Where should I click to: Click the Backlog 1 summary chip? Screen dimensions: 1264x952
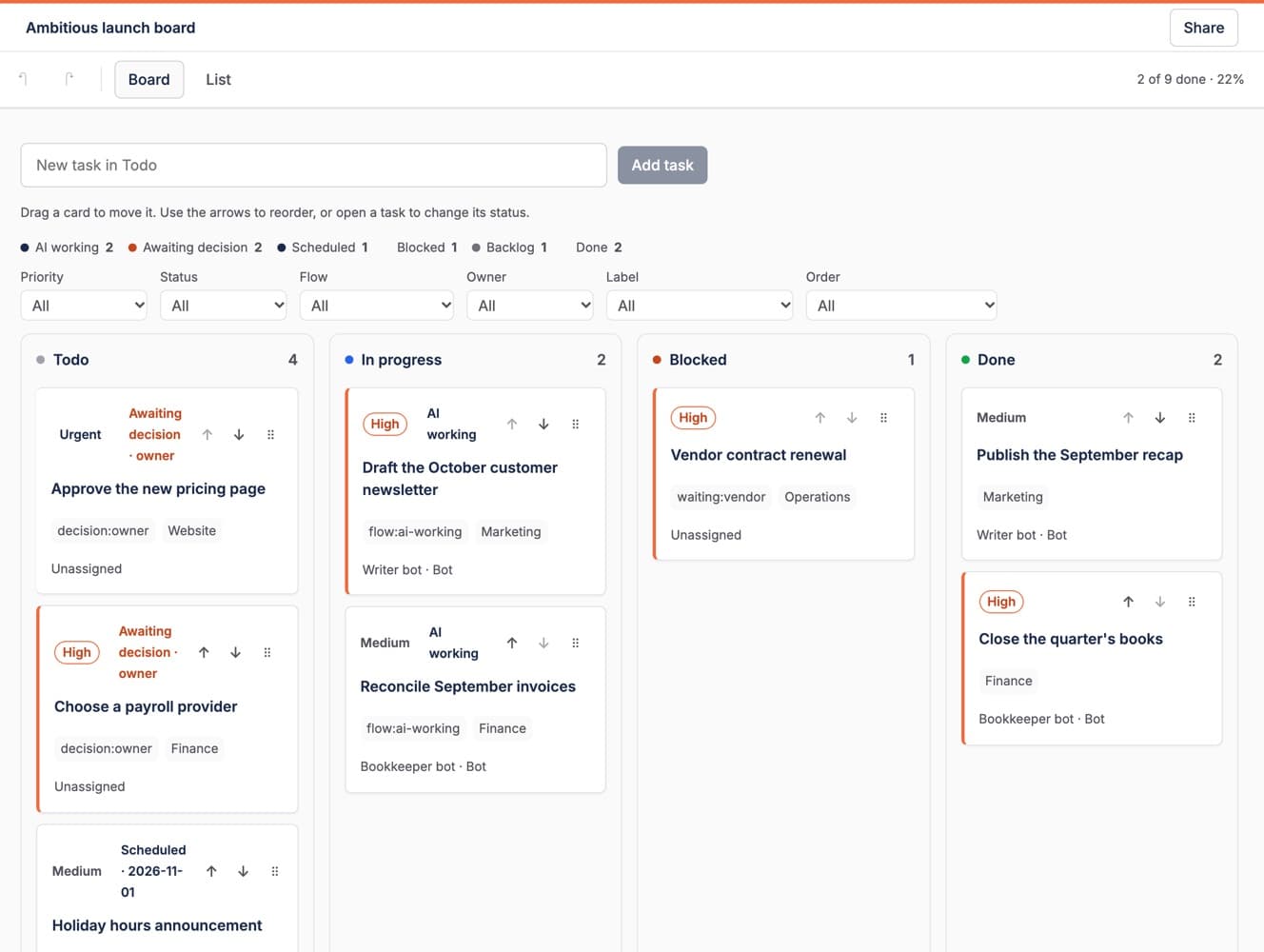click(509, 248)
